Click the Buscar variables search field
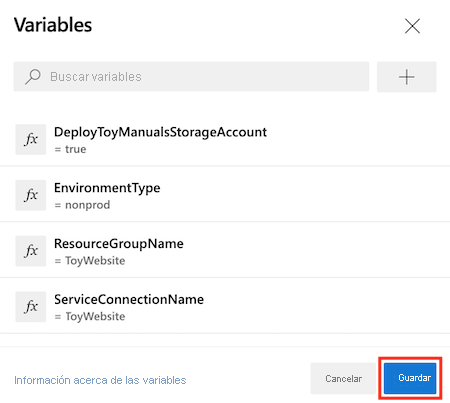This screenshot has width=450, height=403. click(x=191, y=76)
